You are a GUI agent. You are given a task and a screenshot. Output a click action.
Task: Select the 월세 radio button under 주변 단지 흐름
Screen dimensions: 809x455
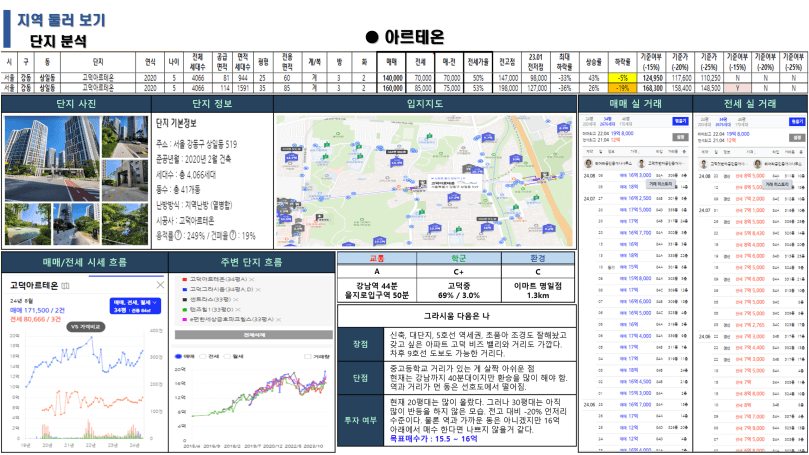227,356
